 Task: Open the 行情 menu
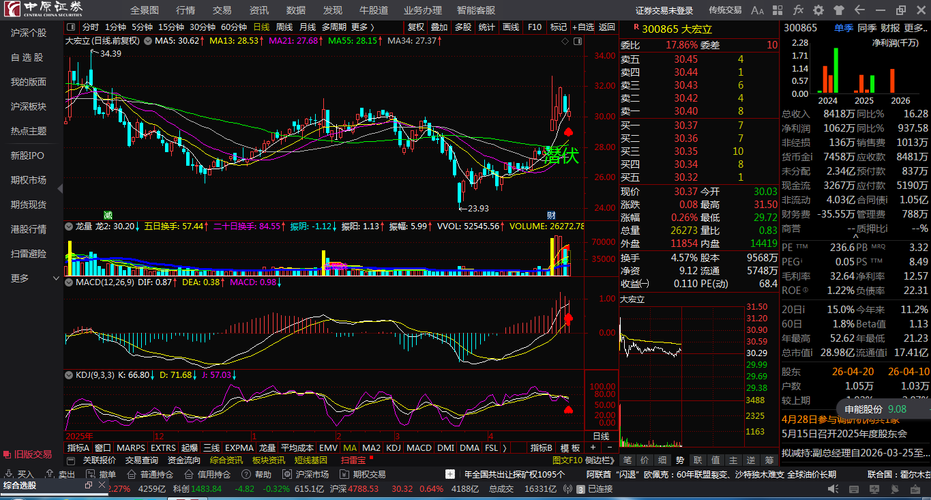coord(186,10)
